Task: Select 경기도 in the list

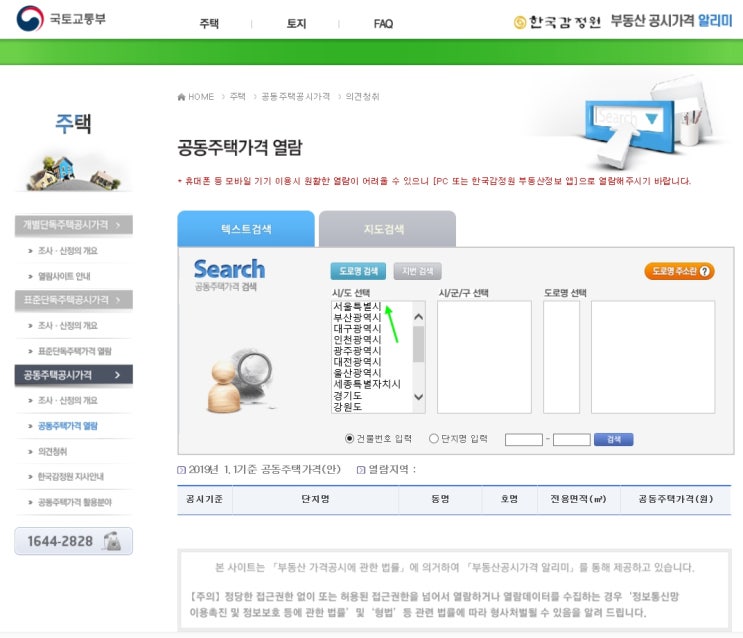Action: click(x=347, y=395)
